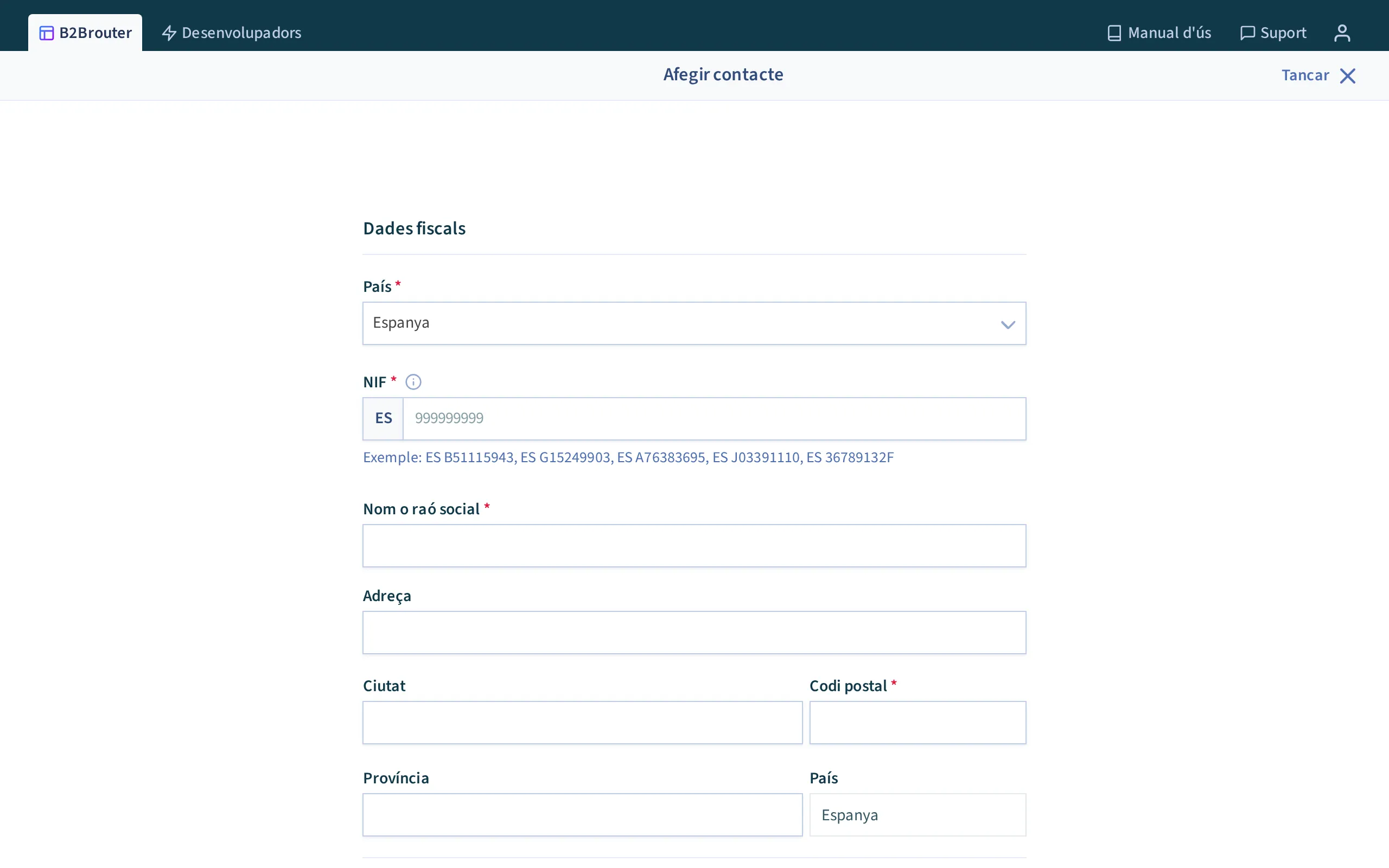Click the Dades fiscals heading

(414, 228)
